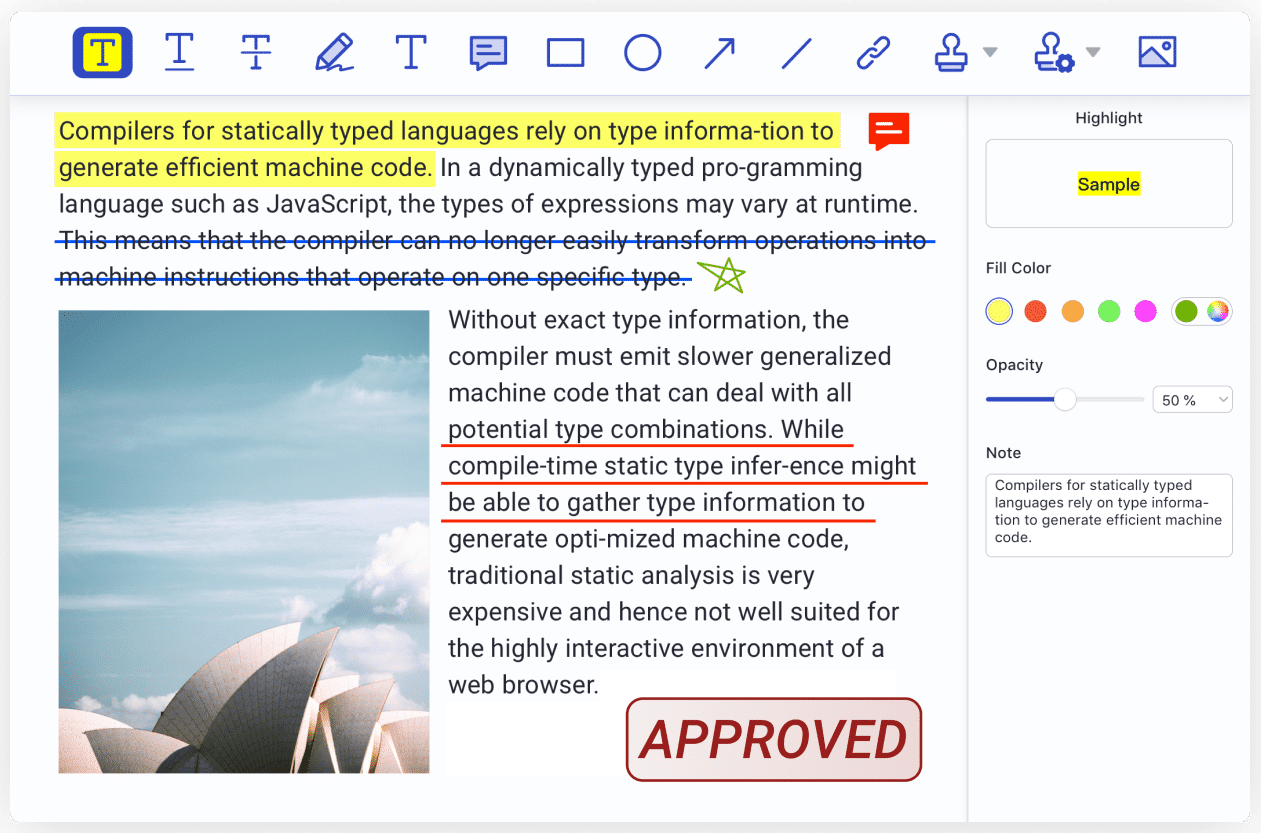The width and height of the screenshot is (1261, 833).
Task: Click the underlined text 'be able to gather type information to'
Action: pos(656,502)
